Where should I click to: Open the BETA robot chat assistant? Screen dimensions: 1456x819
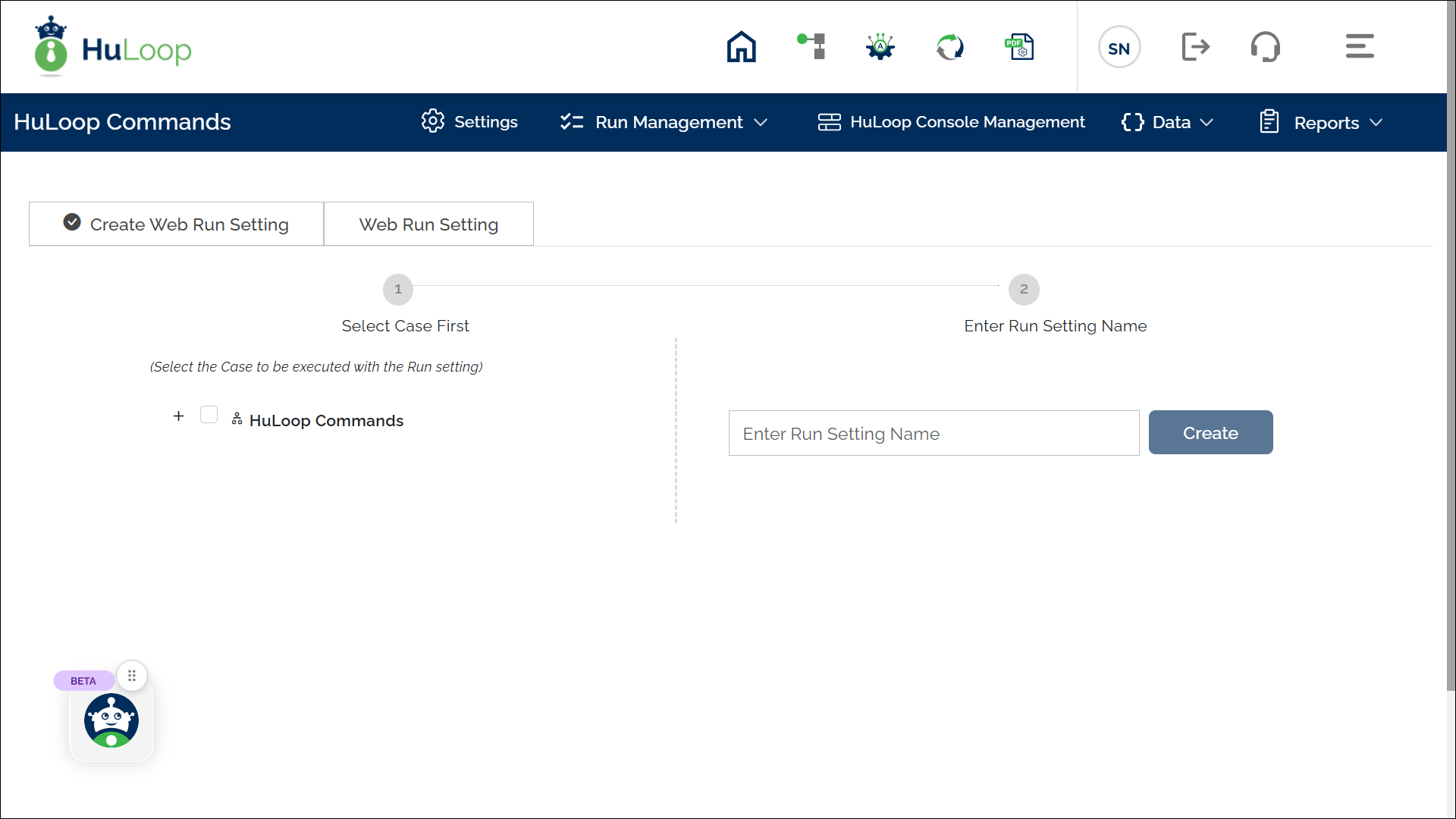click(111, 720)
